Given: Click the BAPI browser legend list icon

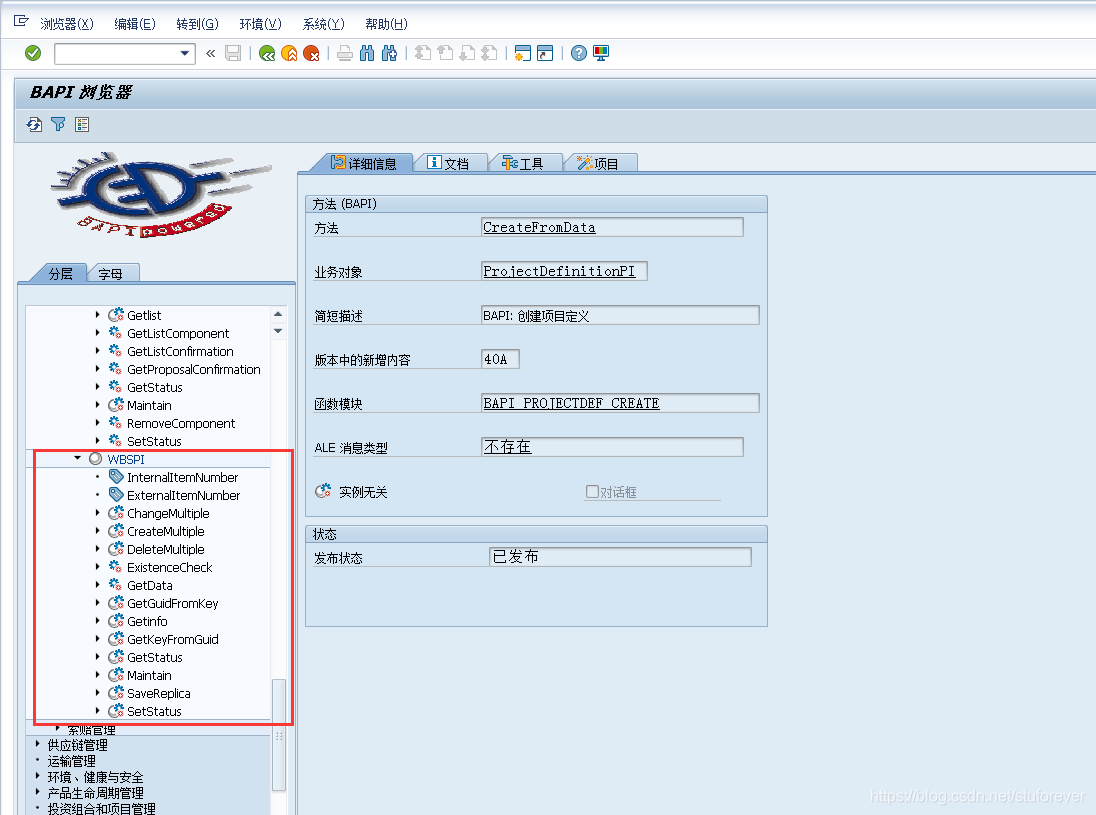Looking at the screenshot, I should point(82,124).
